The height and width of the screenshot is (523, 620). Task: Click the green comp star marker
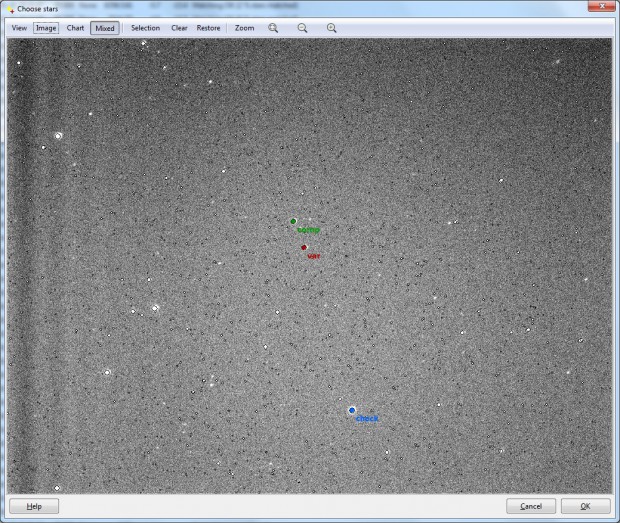[293, 221]
